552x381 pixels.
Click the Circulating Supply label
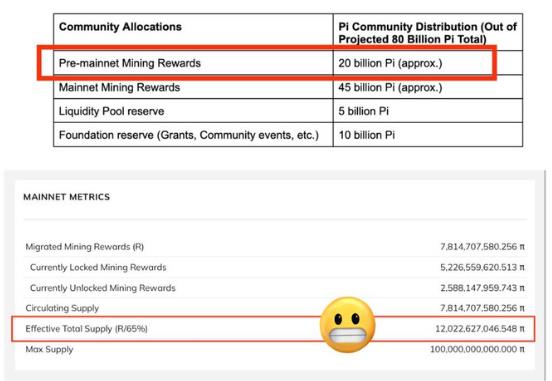62,308
